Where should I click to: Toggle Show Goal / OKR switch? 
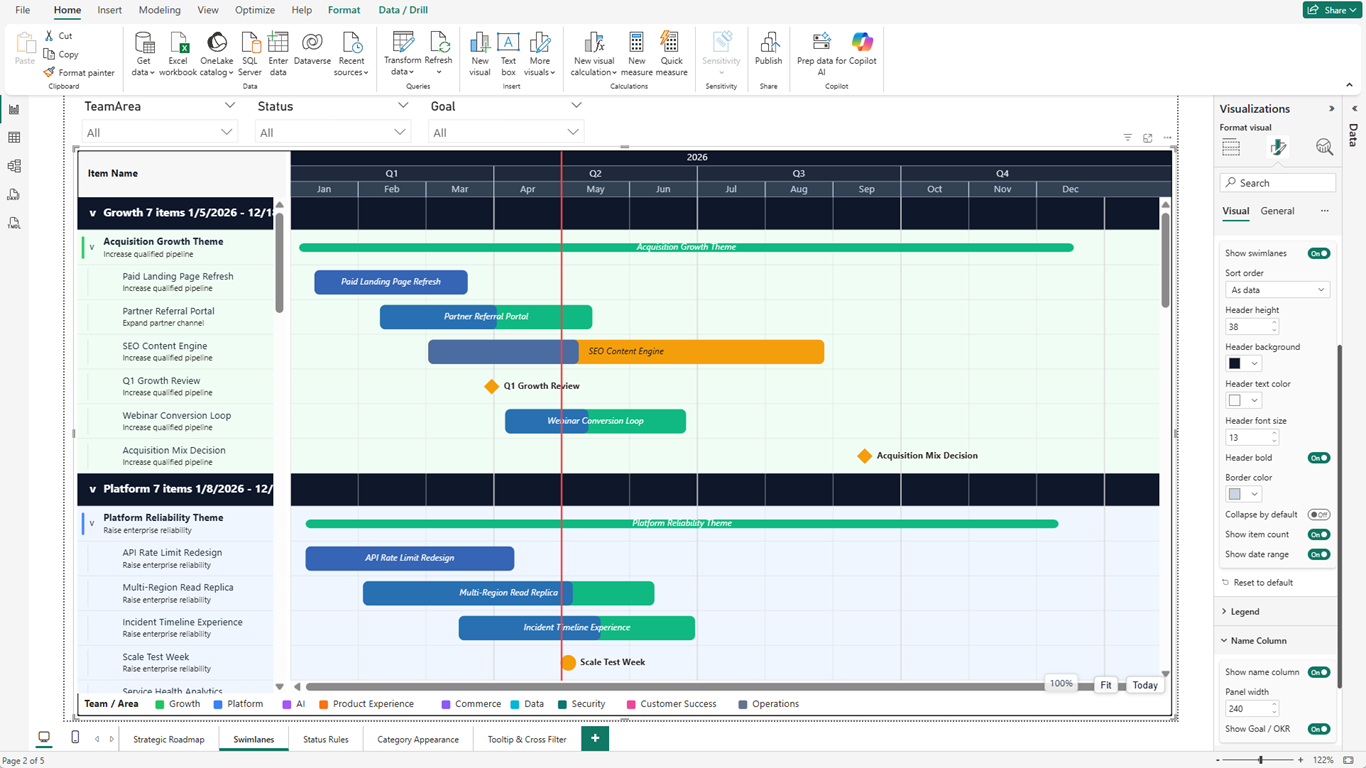coord(1319,730)
